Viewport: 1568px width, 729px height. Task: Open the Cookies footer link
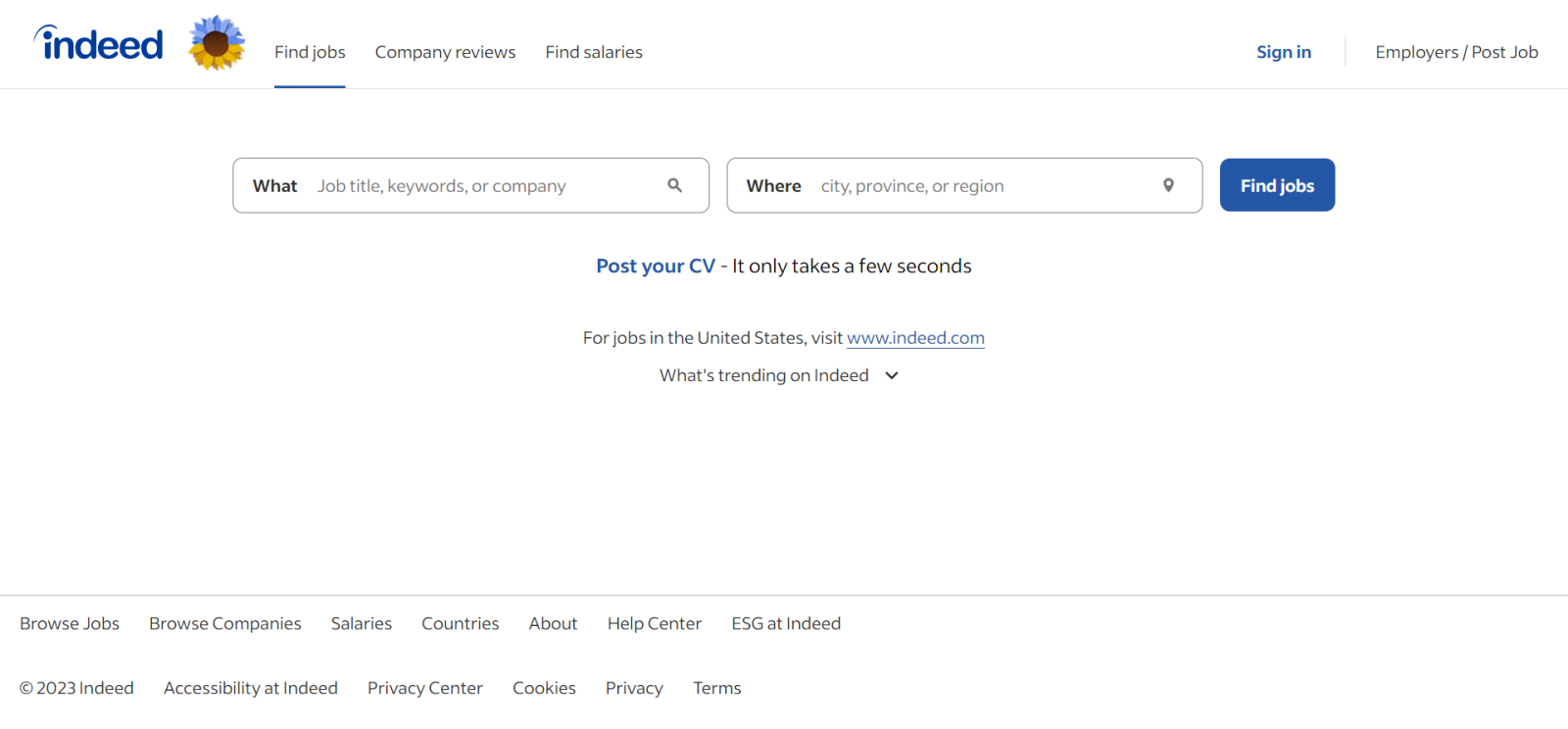(x=544, y=688)
